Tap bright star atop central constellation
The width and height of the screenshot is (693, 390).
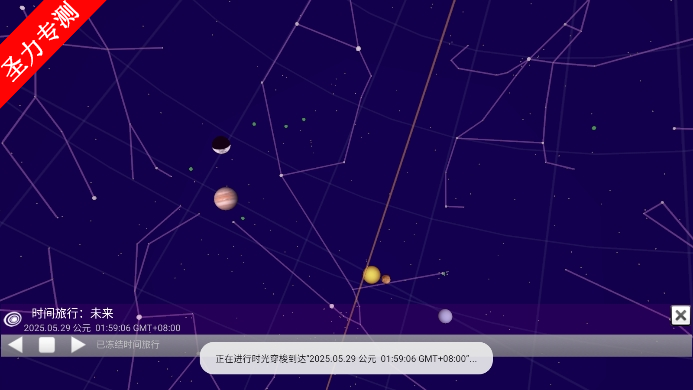(358, 48)
